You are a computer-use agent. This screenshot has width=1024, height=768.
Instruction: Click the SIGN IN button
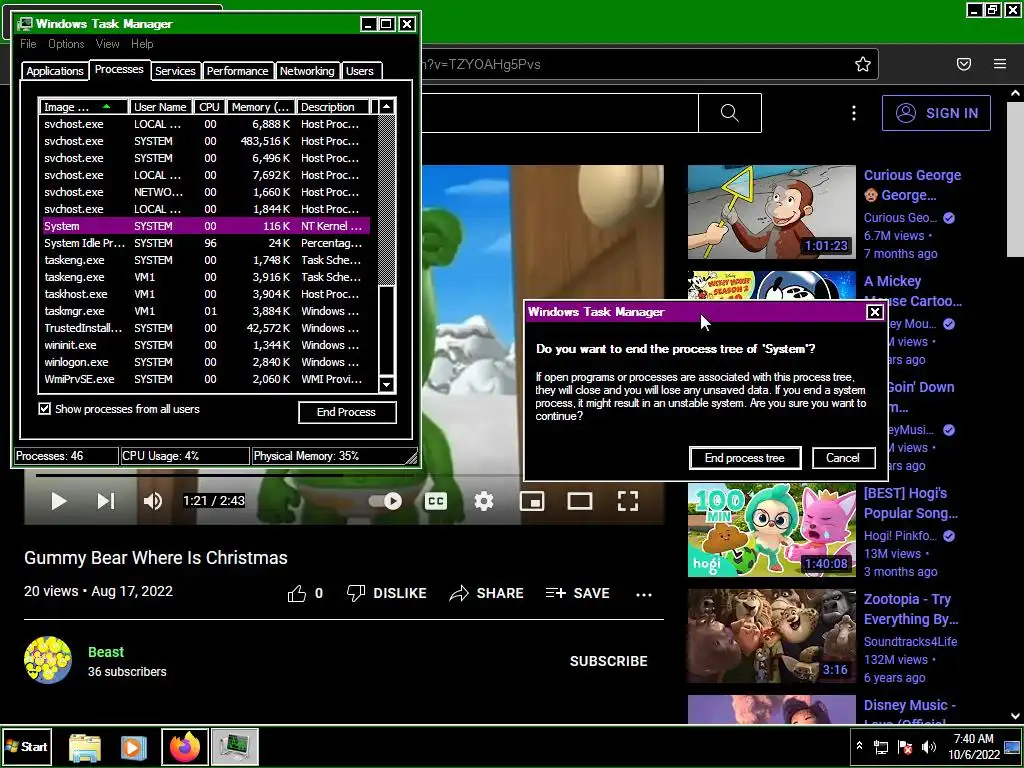pos(936,113)
